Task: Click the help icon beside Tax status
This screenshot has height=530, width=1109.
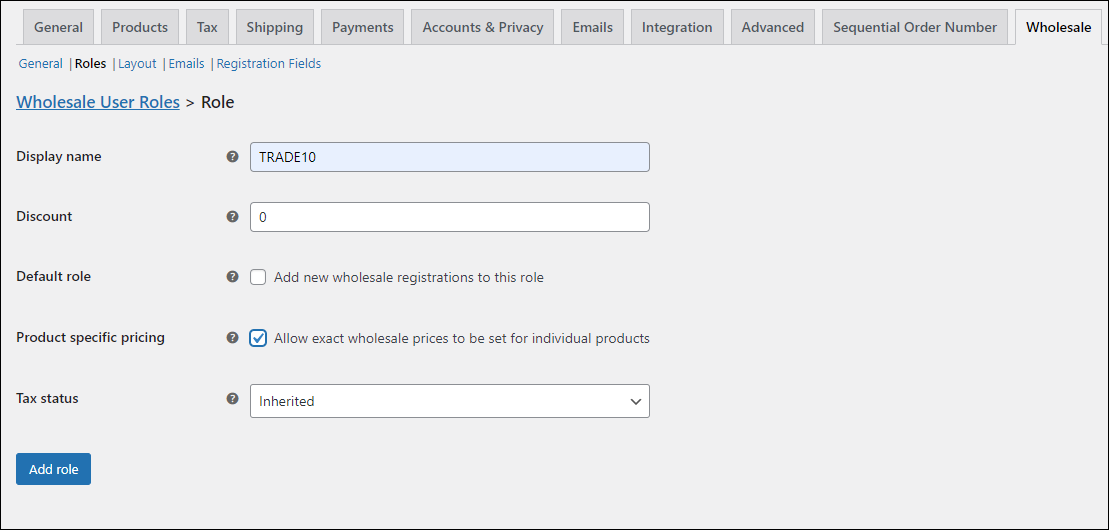Action: pos(232,398)
